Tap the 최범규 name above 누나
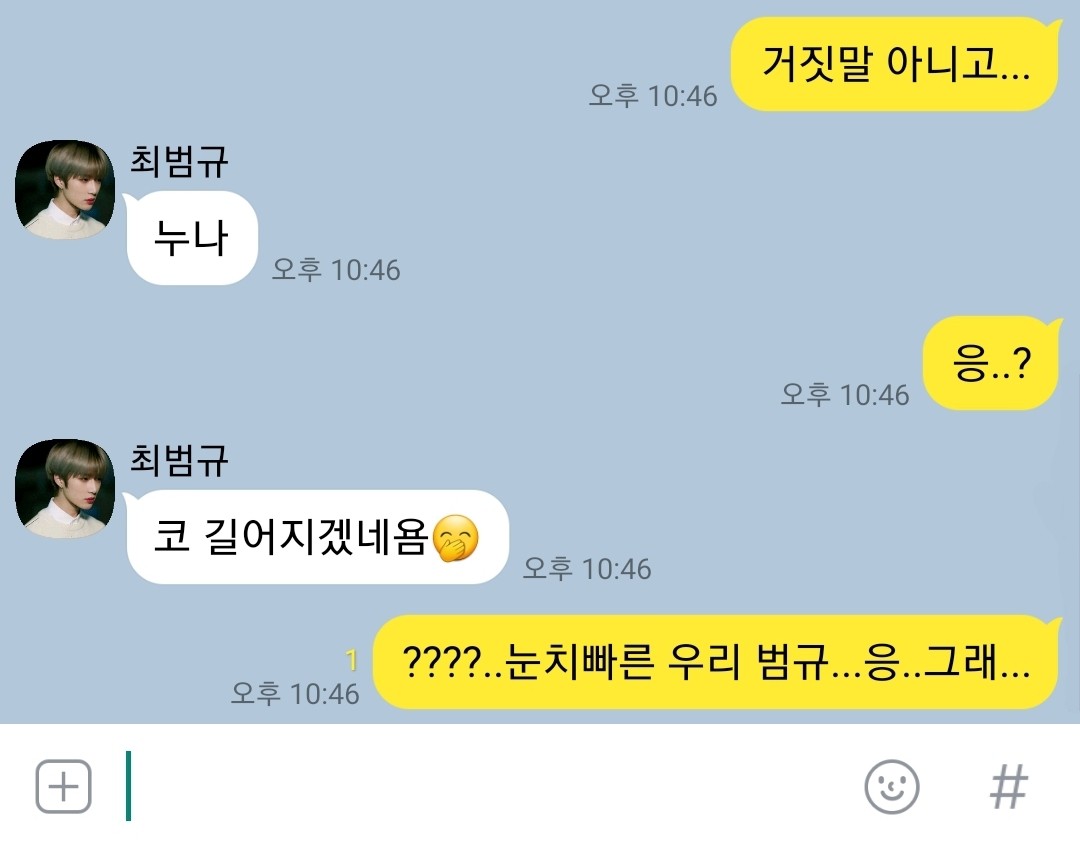Image resolution: width=1080 pixels, height=850 pixels. 179,161
